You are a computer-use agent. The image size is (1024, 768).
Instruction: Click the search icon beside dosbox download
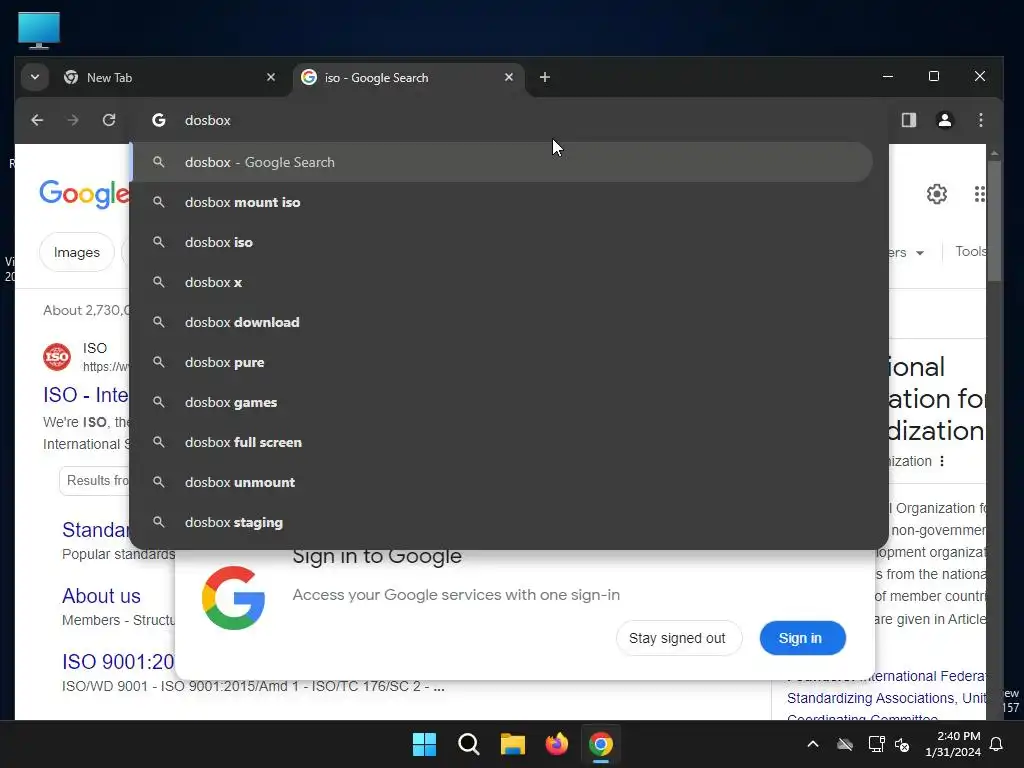(159, 322)
